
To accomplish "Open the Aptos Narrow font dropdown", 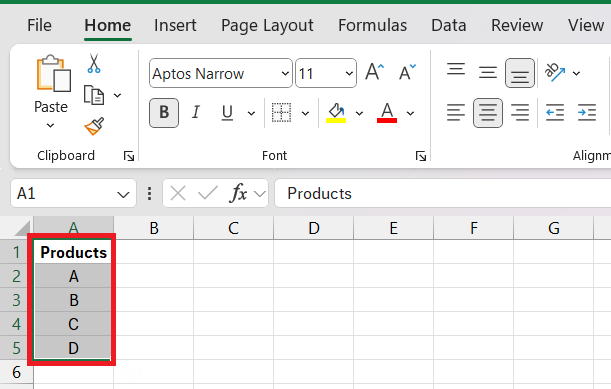I will pyautogui.click(x=285, y=73).
